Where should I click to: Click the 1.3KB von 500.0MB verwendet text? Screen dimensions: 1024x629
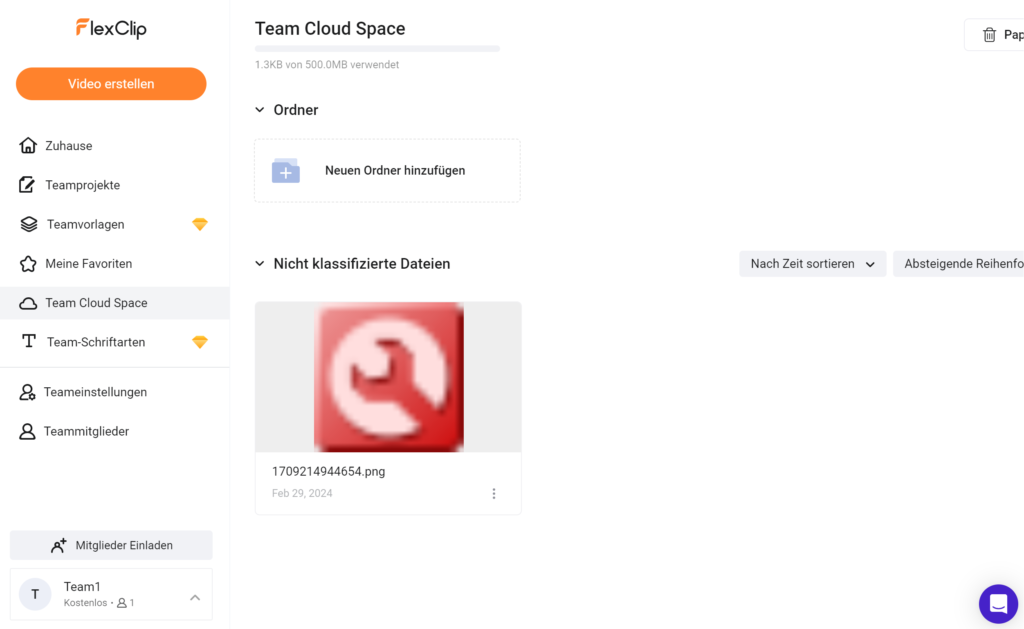tap(327, 65)
